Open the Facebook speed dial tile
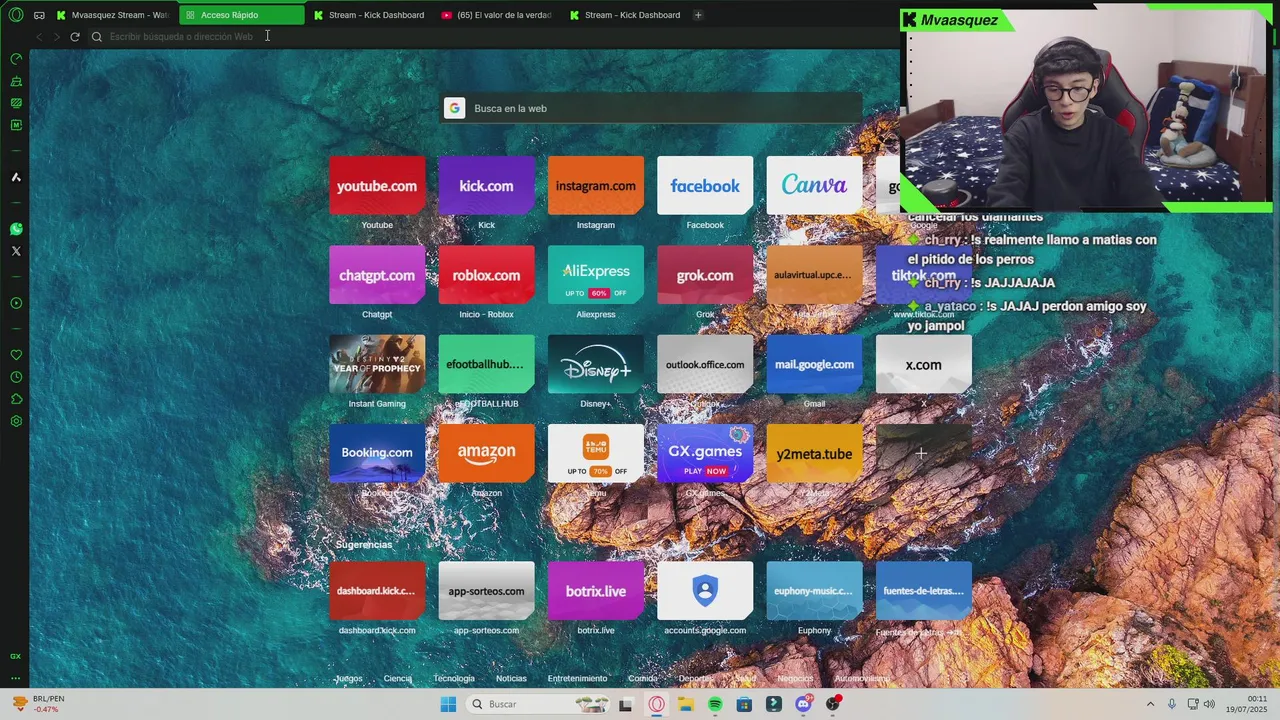1280x720 pixels. point(705,185)
